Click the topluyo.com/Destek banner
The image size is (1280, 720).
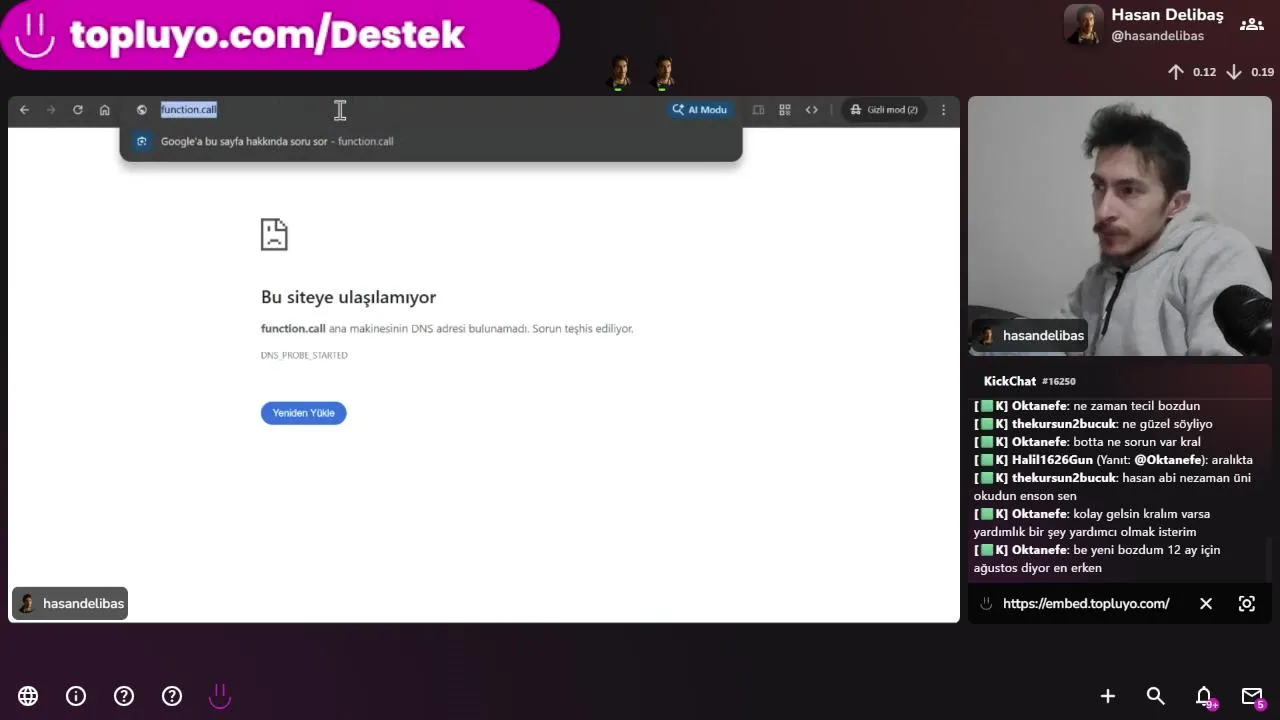point(280,35)
